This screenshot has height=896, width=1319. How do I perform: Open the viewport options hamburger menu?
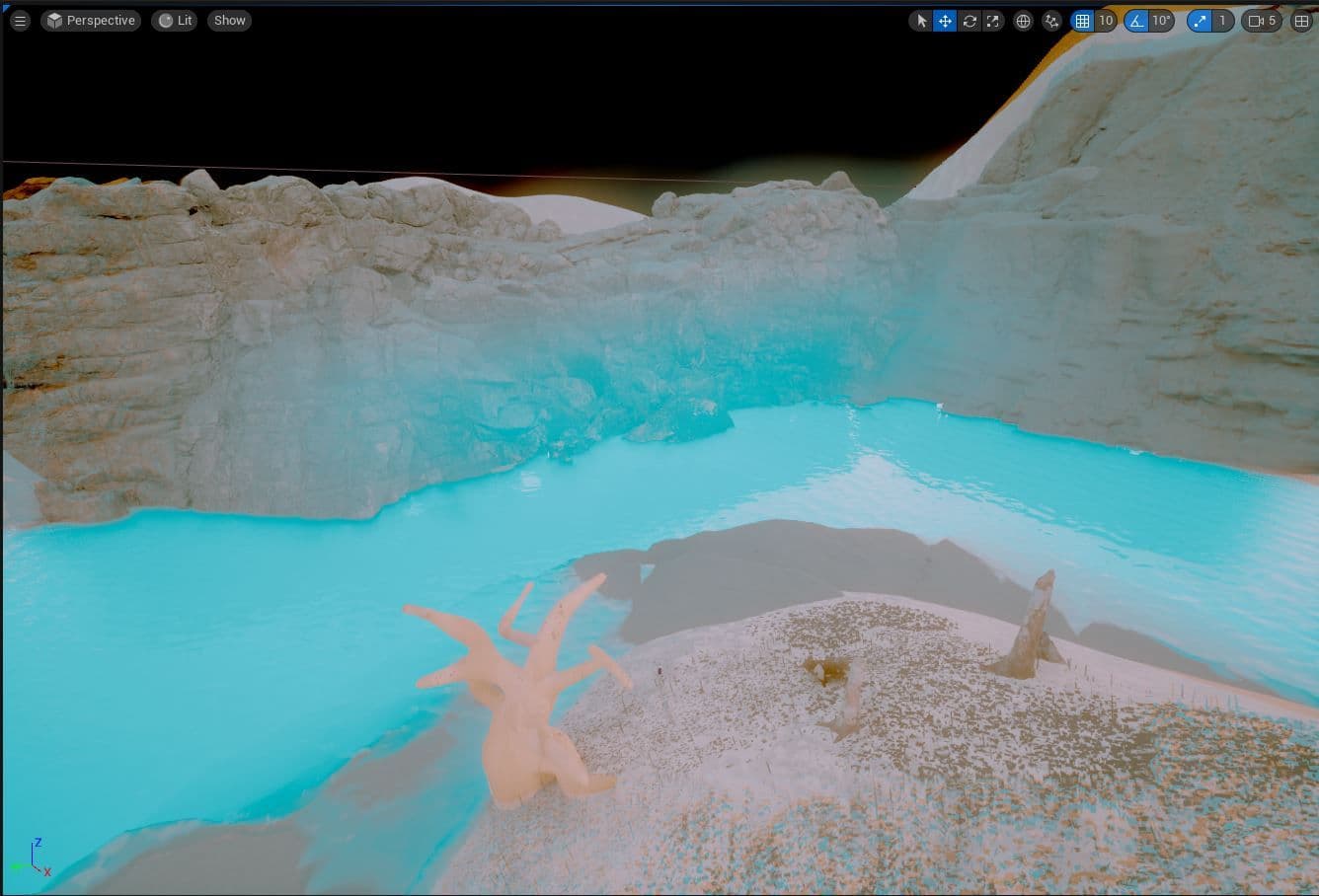20,20
